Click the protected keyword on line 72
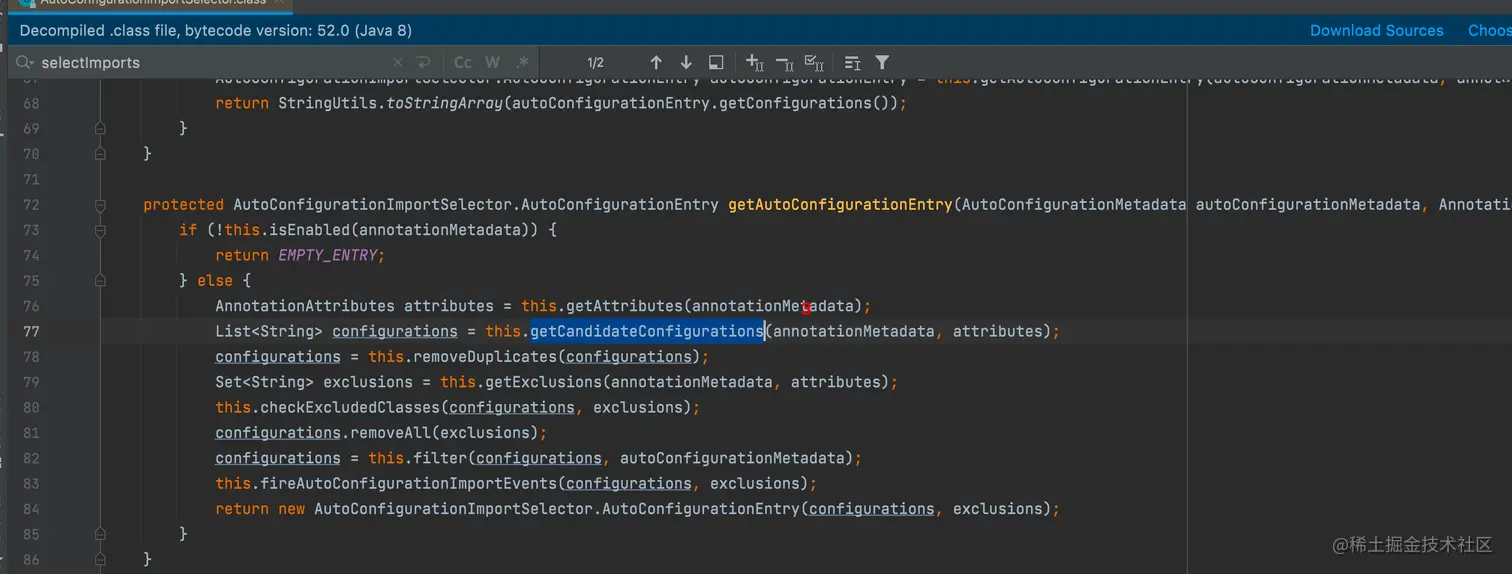1512x574 pixels. 184,205
